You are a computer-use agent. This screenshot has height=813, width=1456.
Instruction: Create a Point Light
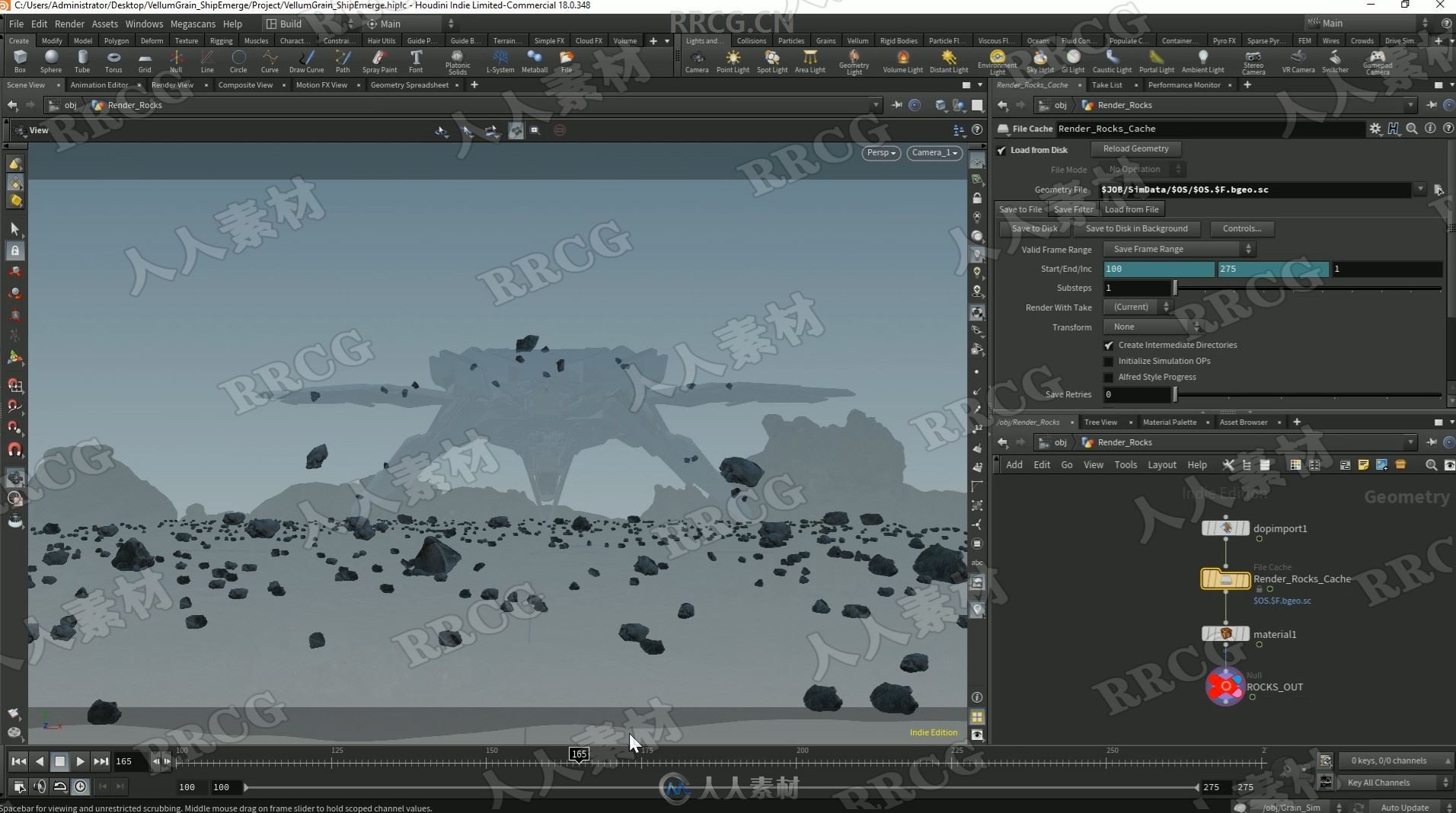point(733,61)
